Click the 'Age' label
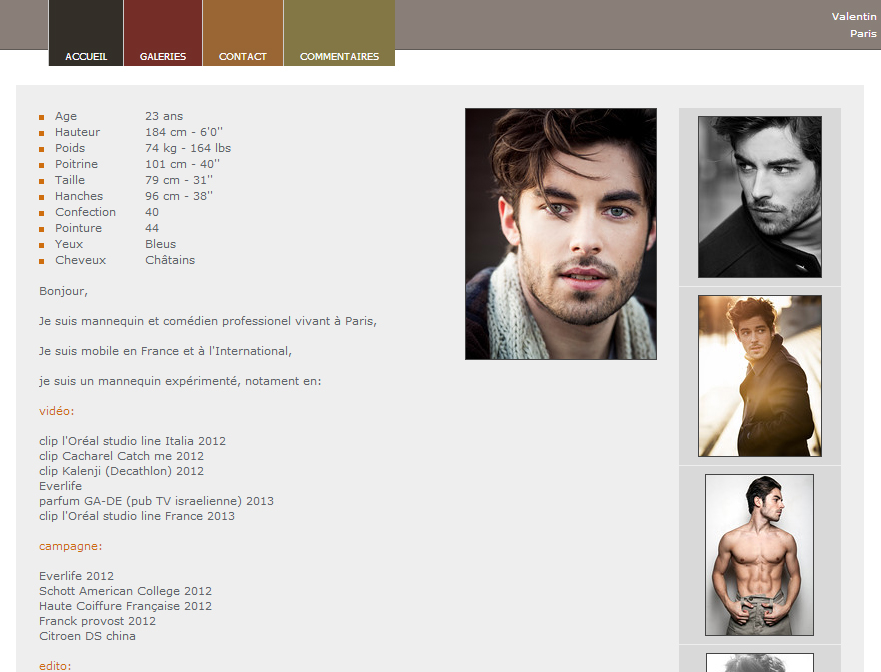The width and height of the screenshot is (881, 672). pos(66,116)
